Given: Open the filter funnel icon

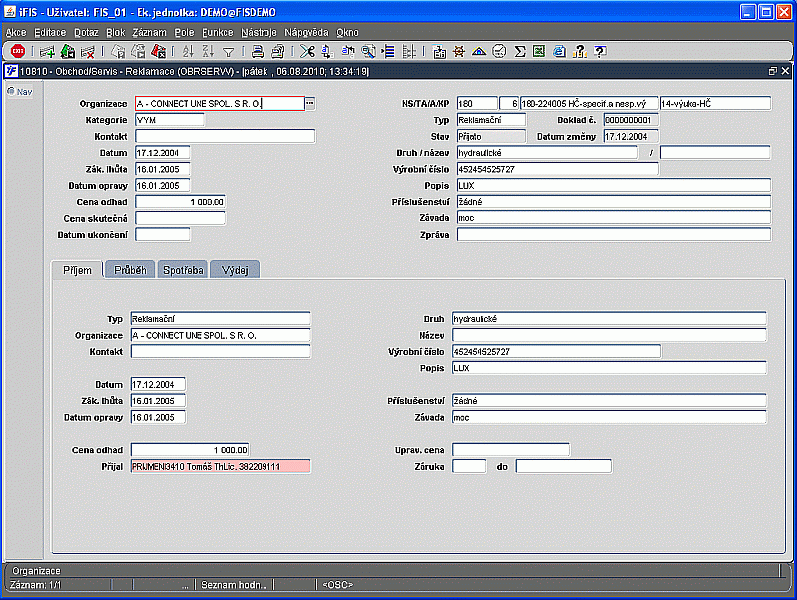Looking at the screenshot, I should click(229, 51).
